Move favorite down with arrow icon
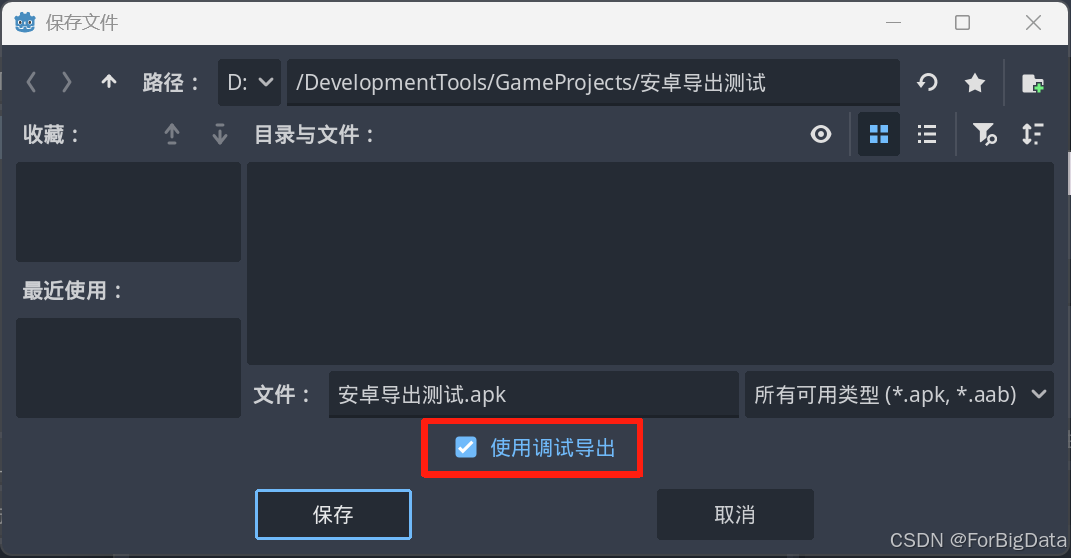Viewport: 1071px width, 558px height. [219, 135]
